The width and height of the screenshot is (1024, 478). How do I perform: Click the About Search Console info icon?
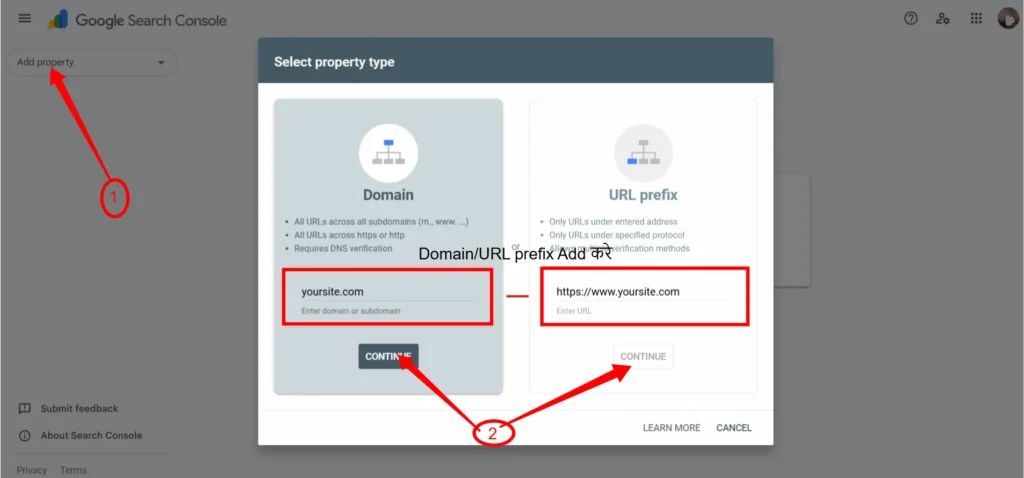[x=24, y=436]
